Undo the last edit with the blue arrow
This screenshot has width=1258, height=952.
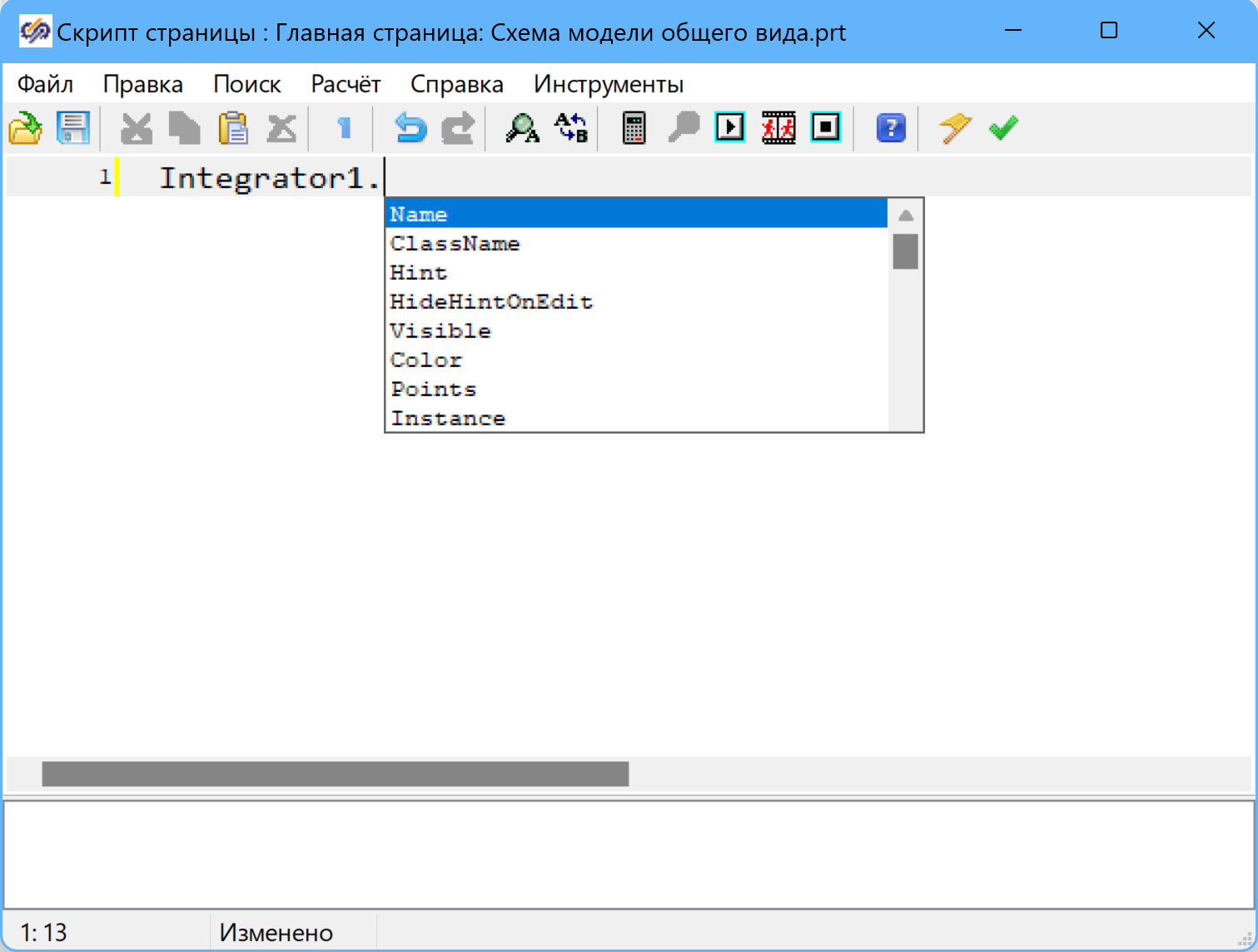tap(410, 128)
